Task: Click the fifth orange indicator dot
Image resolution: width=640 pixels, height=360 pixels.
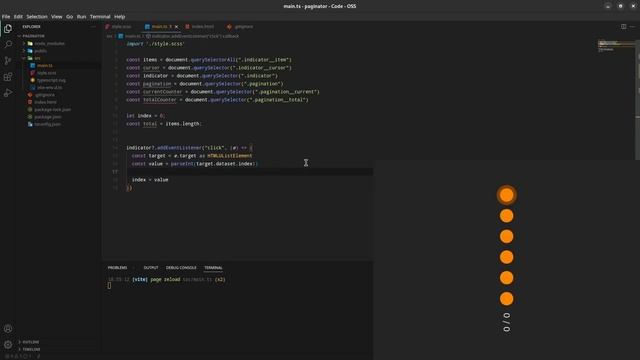Action: coord(507,278)
